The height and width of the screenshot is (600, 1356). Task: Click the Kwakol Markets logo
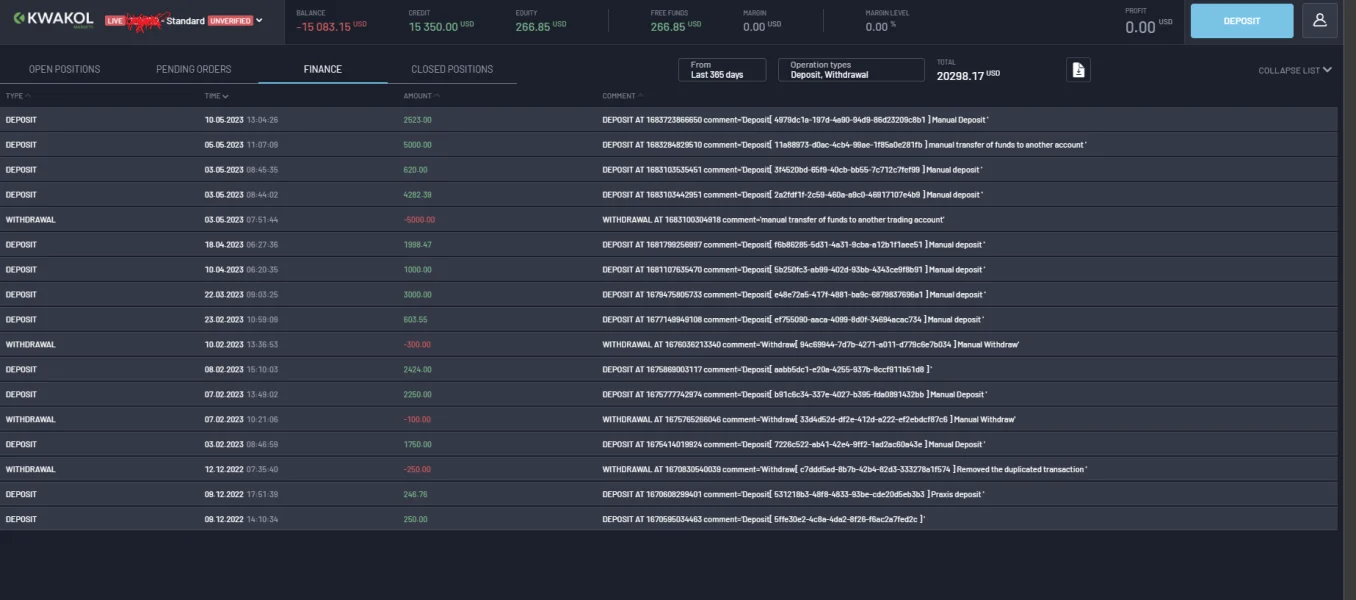(x=53, y=19)
